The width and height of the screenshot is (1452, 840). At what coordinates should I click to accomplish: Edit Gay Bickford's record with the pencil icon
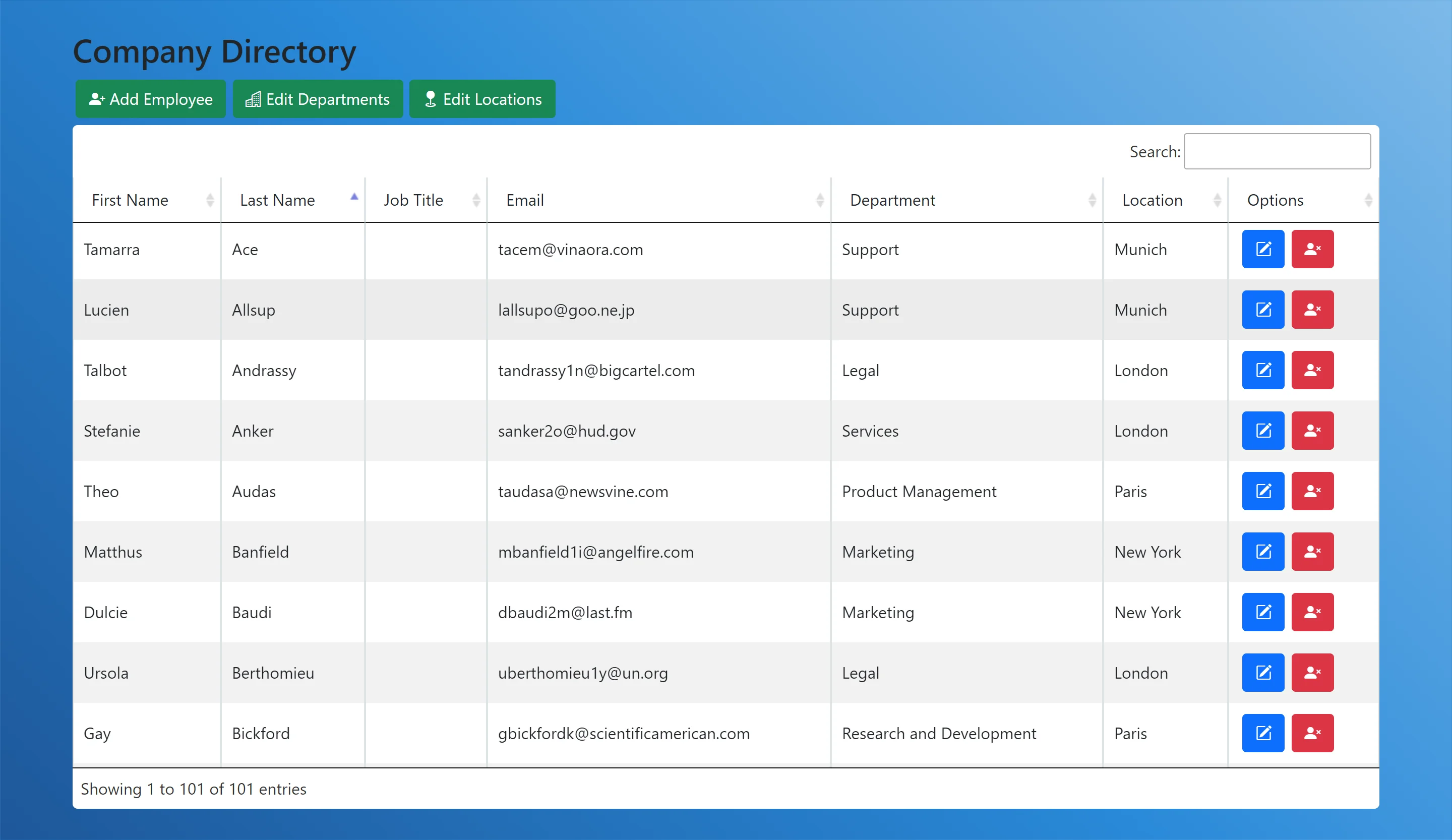click(1262, 733)
